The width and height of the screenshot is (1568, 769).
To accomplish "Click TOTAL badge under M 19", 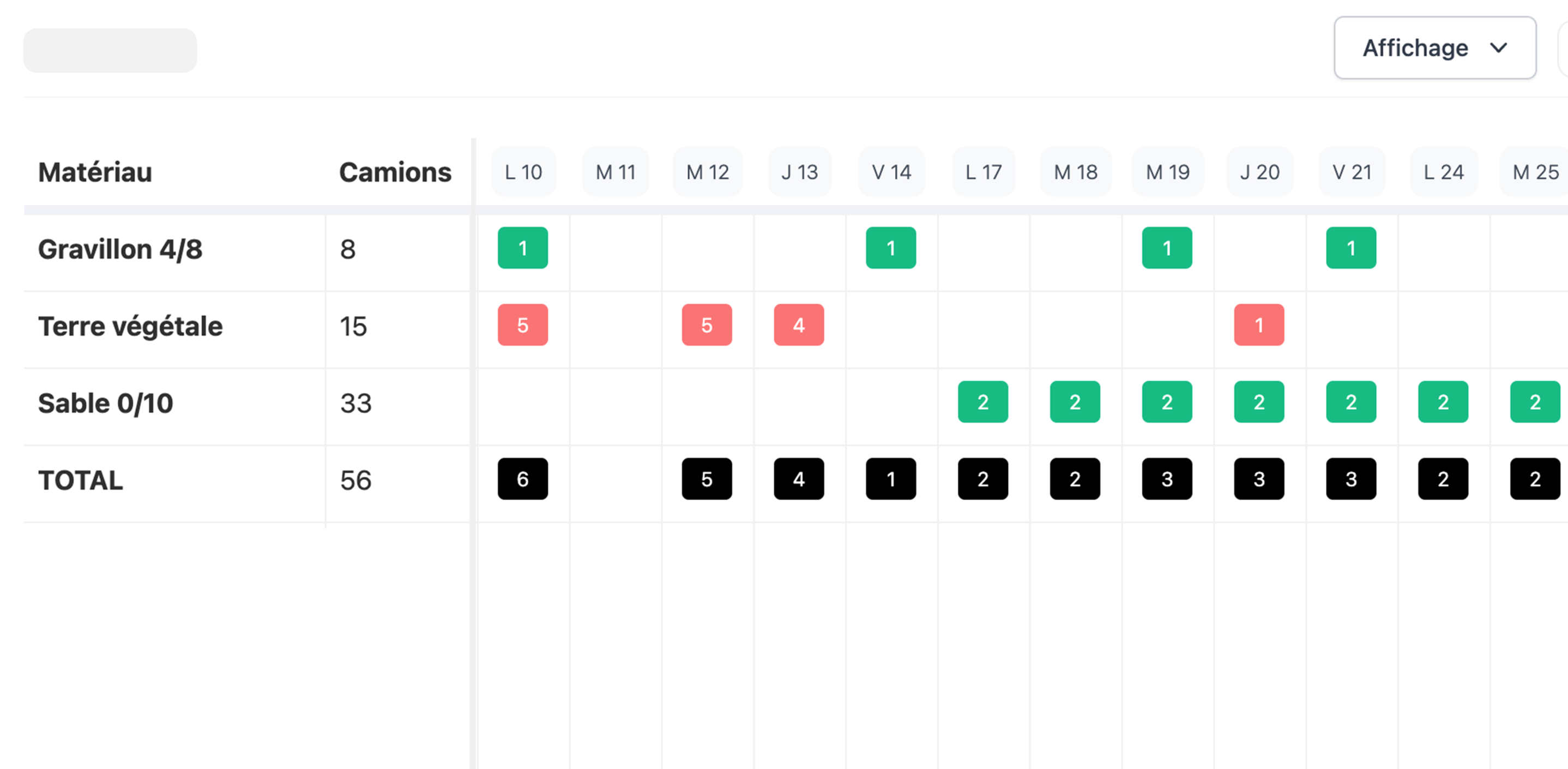I will click(1167, 479).
